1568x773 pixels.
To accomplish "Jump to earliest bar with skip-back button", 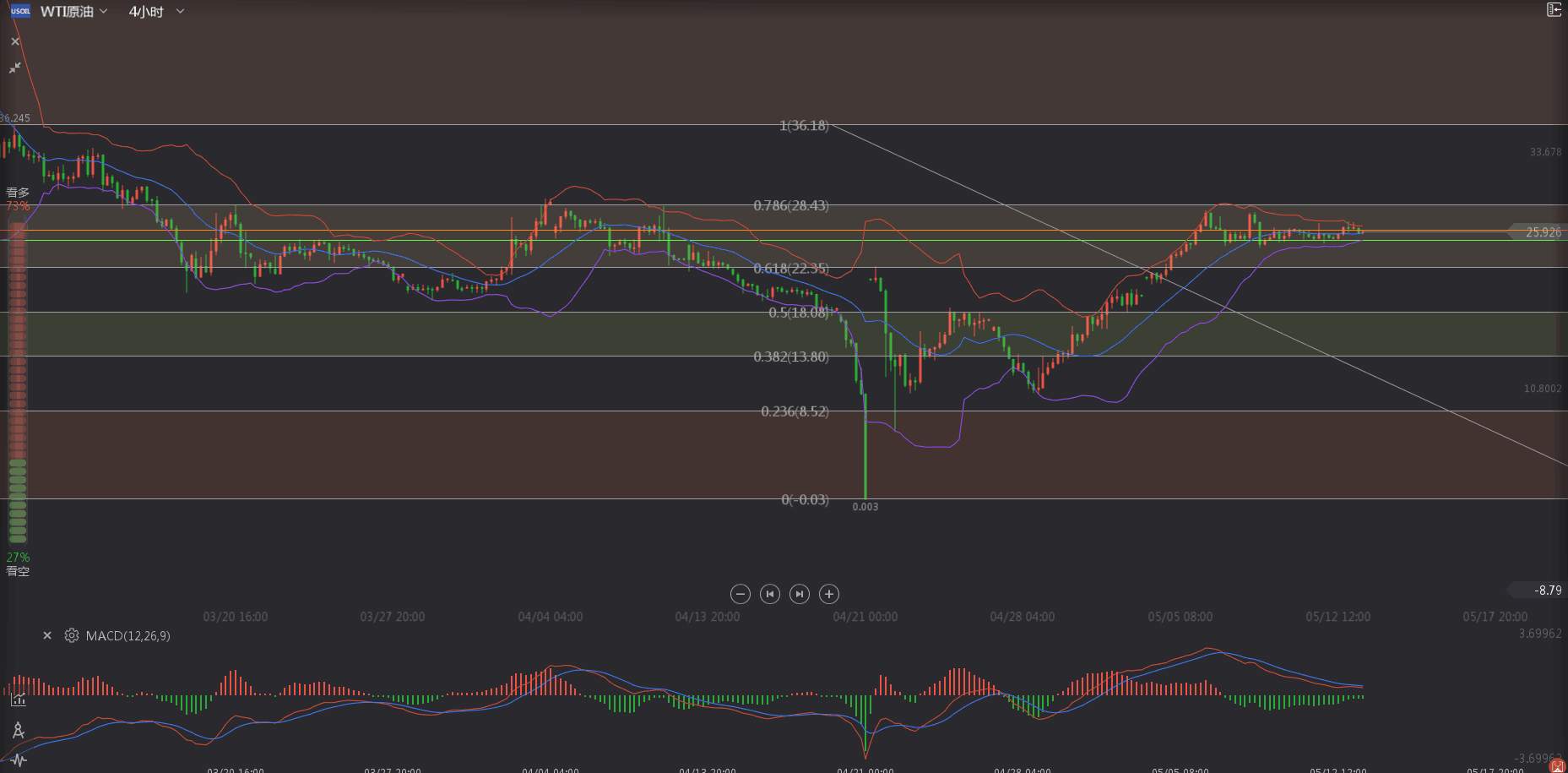I will pos(770,594).
